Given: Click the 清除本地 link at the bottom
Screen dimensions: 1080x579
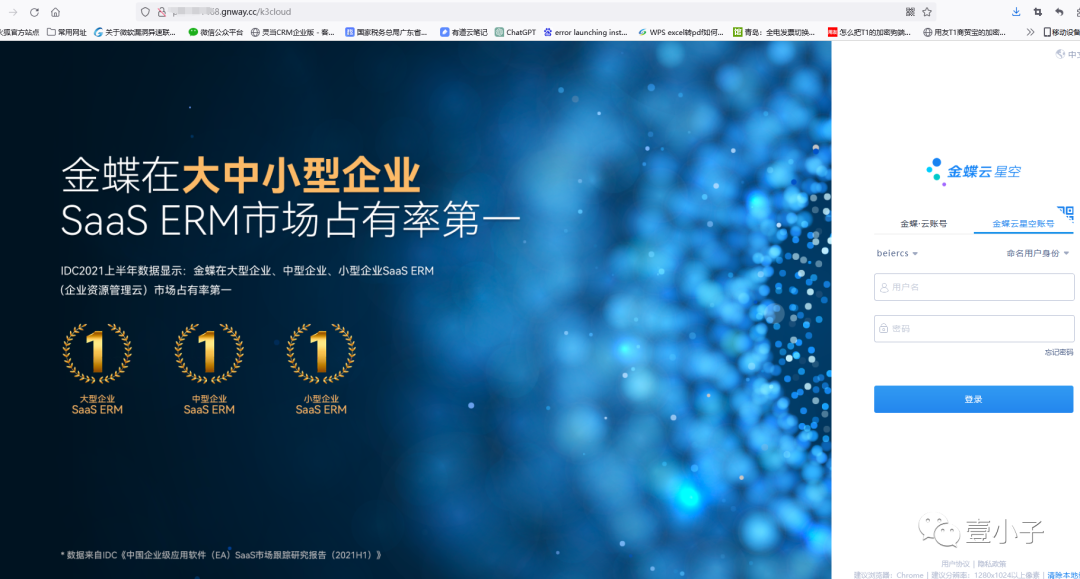Looking at the screenshot, I should coord(1063,575).
